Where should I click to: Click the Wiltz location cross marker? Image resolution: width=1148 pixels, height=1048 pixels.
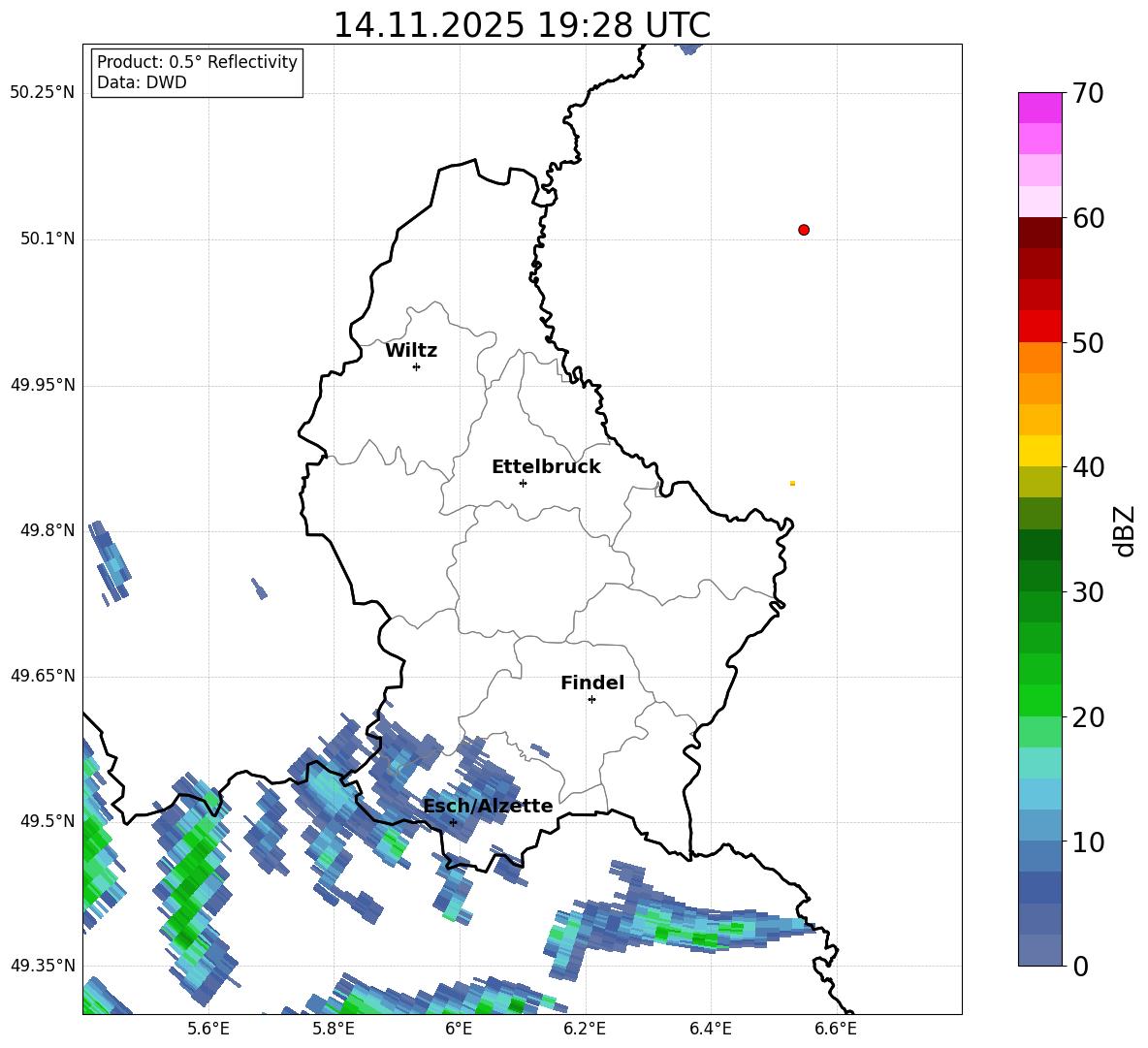pyautogui.click(x=417, y=366)
